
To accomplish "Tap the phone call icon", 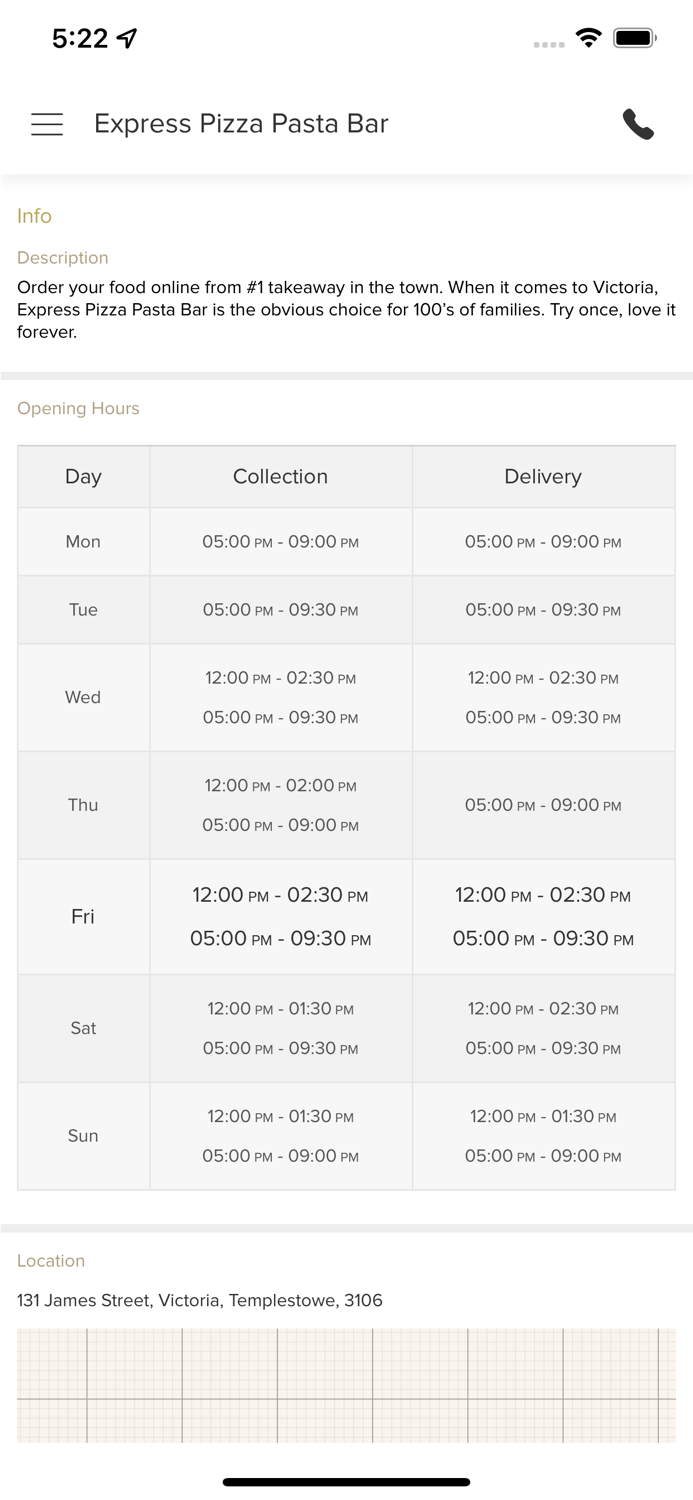I will click(x=638, y=124).
